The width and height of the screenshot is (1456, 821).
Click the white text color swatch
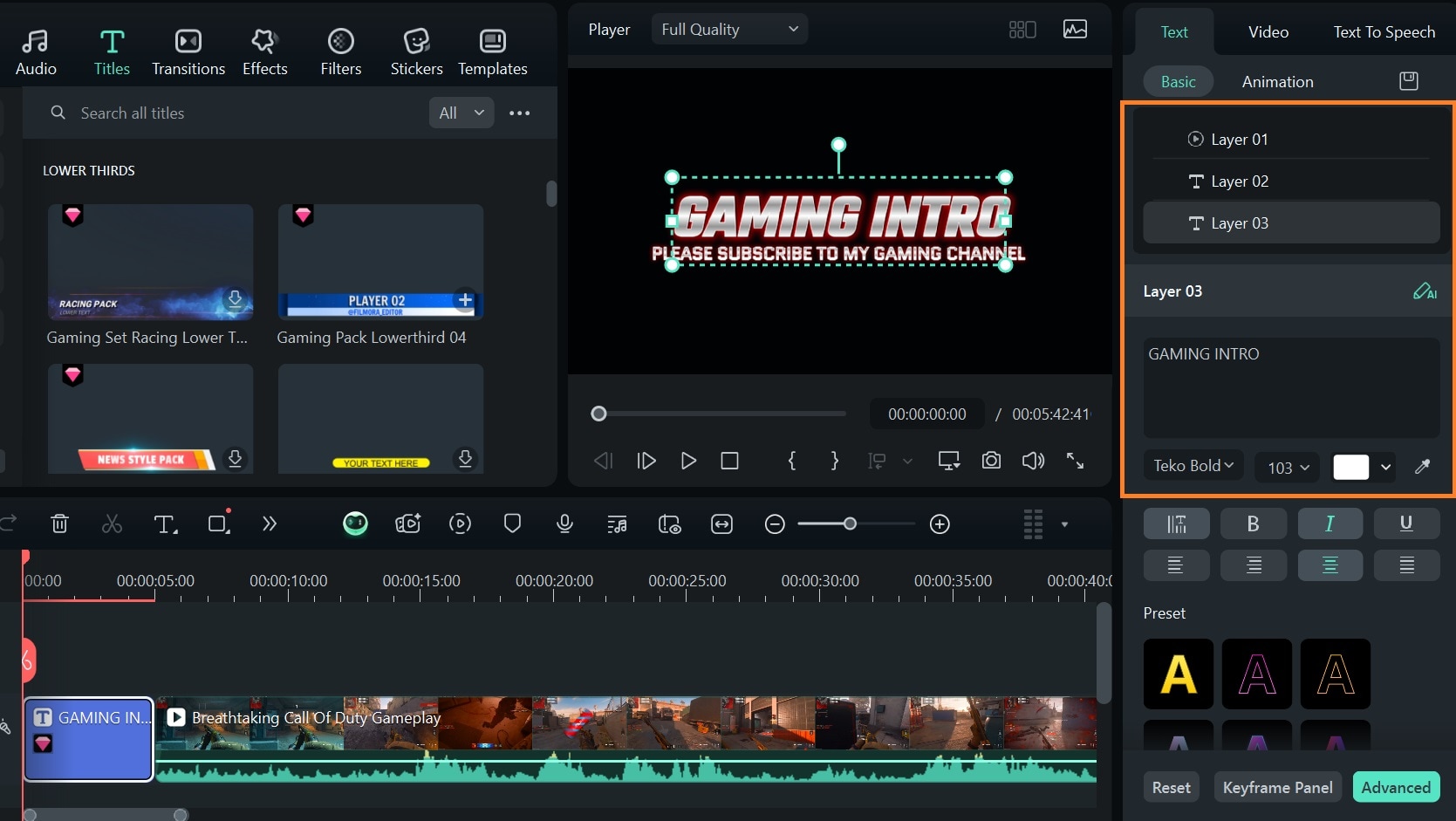(1350, 467)
